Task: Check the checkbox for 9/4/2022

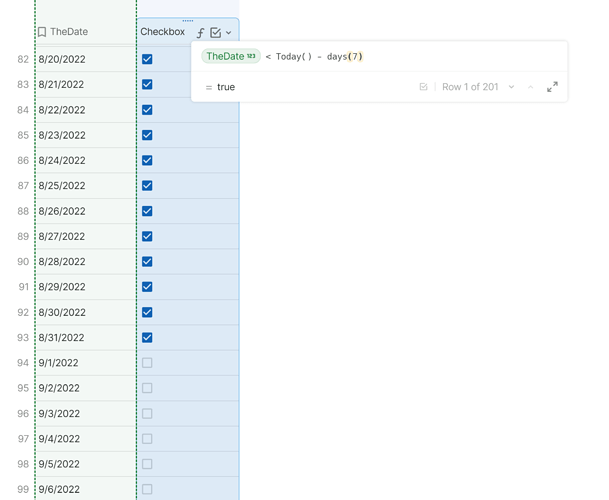Action: pyautogui.click(x=147, y=439)
